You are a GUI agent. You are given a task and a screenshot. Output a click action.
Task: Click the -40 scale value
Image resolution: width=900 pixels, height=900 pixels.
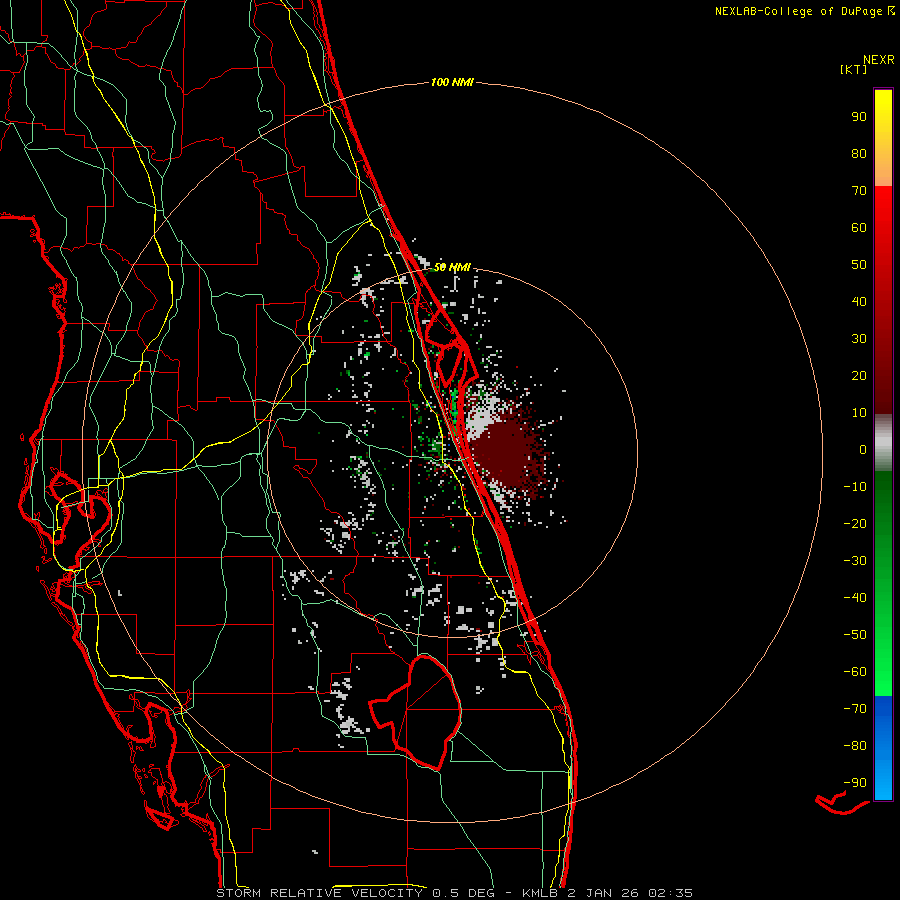(x=855, y=598)
